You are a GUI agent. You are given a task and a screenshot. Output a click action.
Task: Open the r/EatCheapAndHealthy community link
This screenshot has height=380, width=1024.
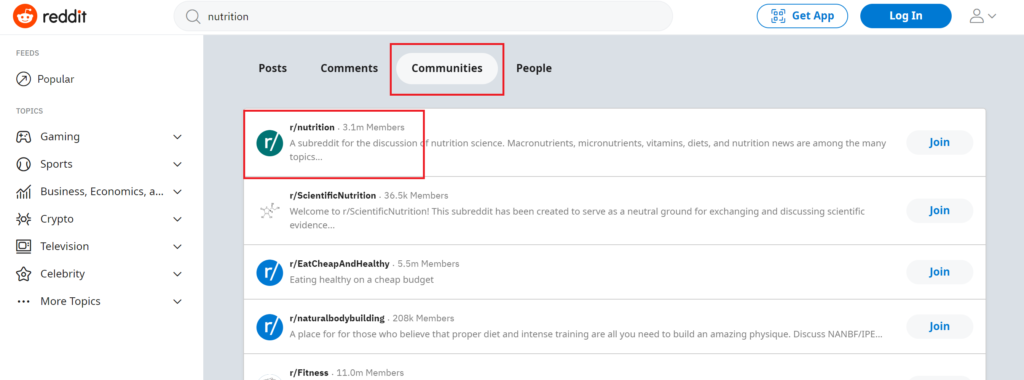[x=339, y=264]
